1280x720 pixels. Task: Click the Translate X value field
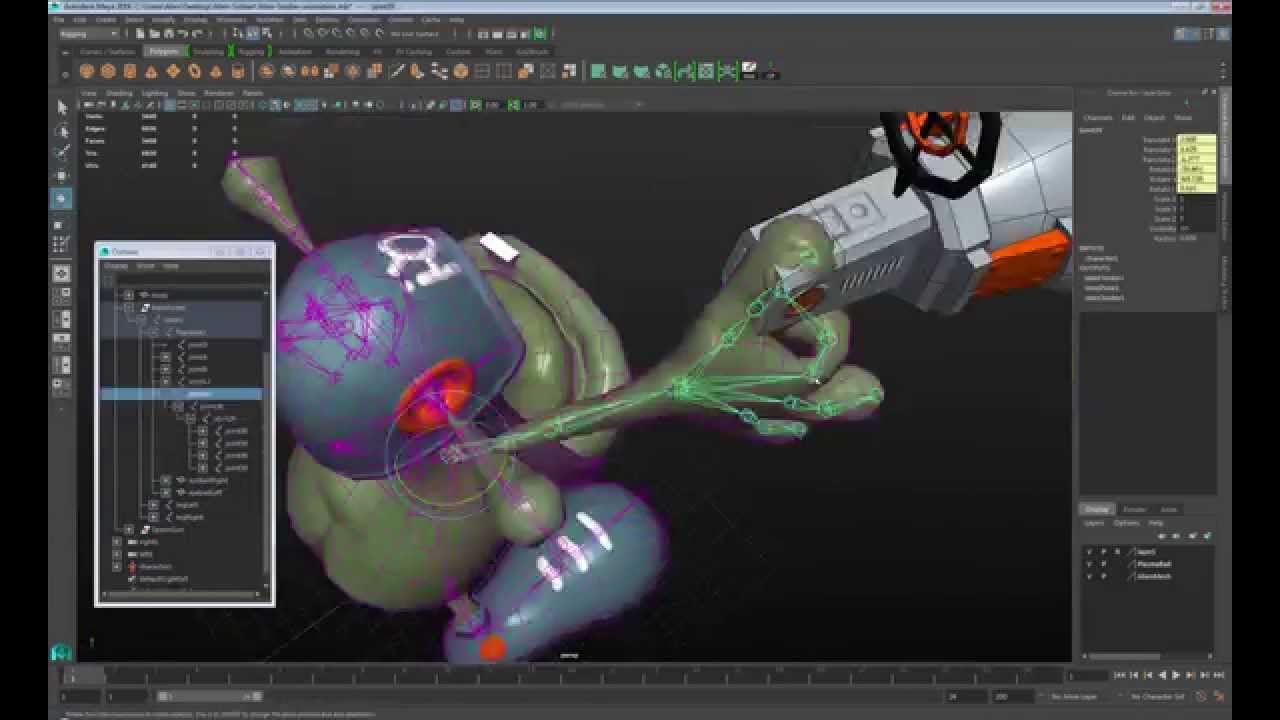pyautogui.click(x=1196, y=140)
